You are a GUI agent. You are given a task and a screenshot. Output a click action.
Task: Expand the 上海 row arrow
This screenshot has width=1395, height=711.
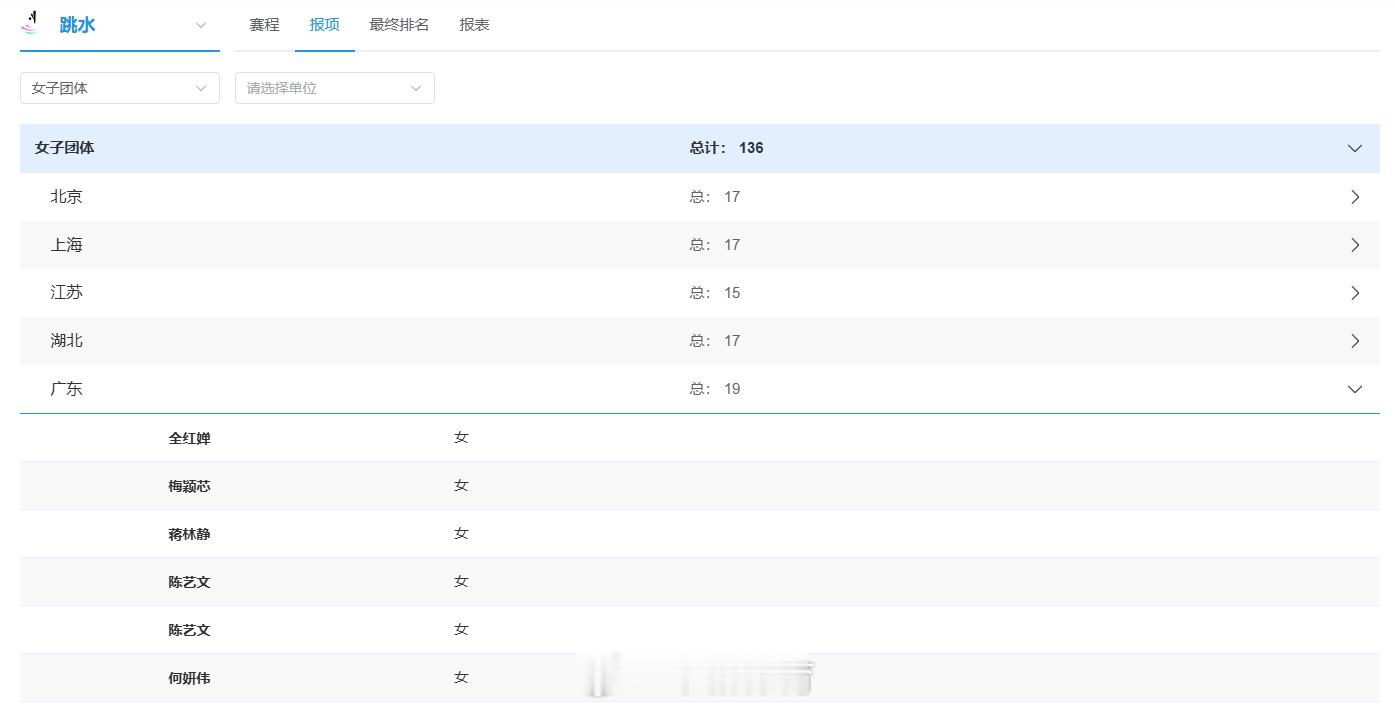(1355, 245)
